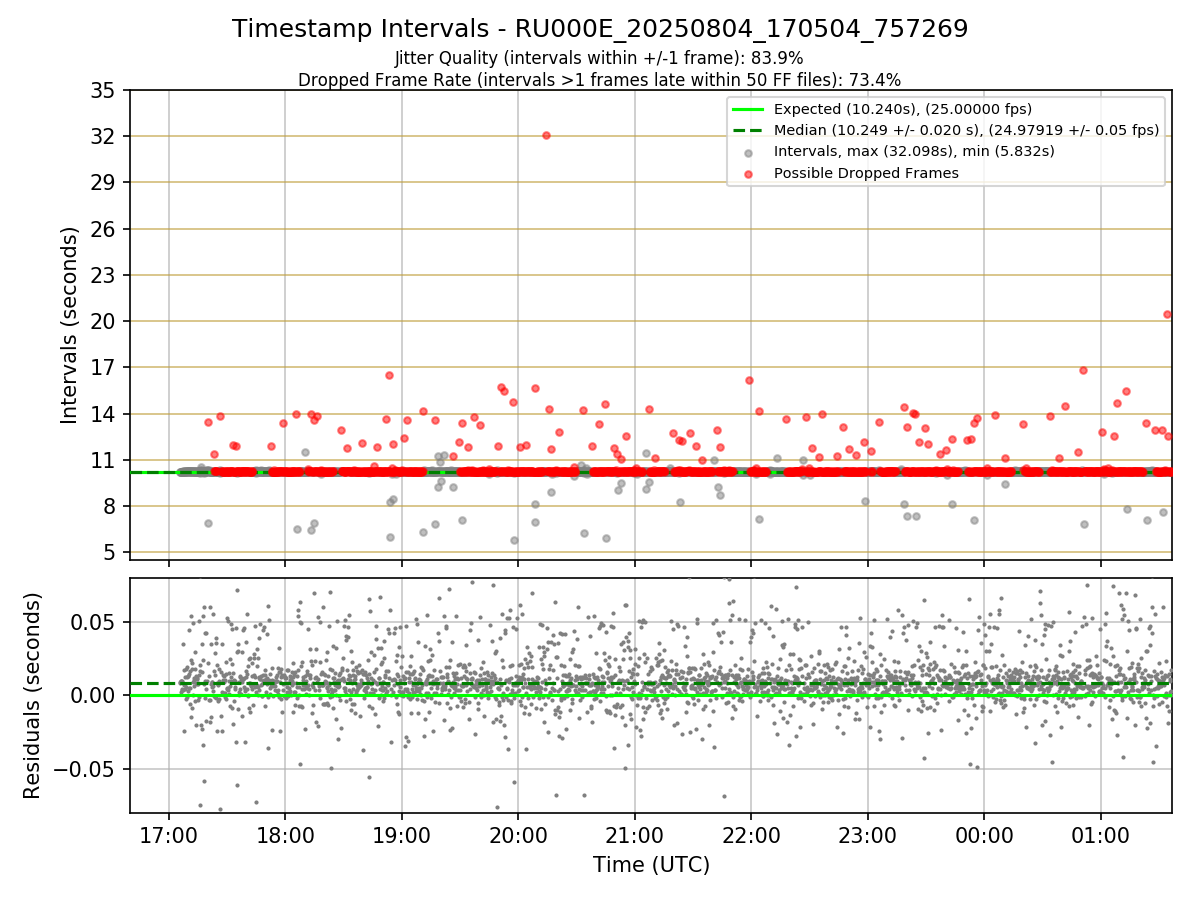Click the '23' y-axis tick label

[x=104, y=275]
